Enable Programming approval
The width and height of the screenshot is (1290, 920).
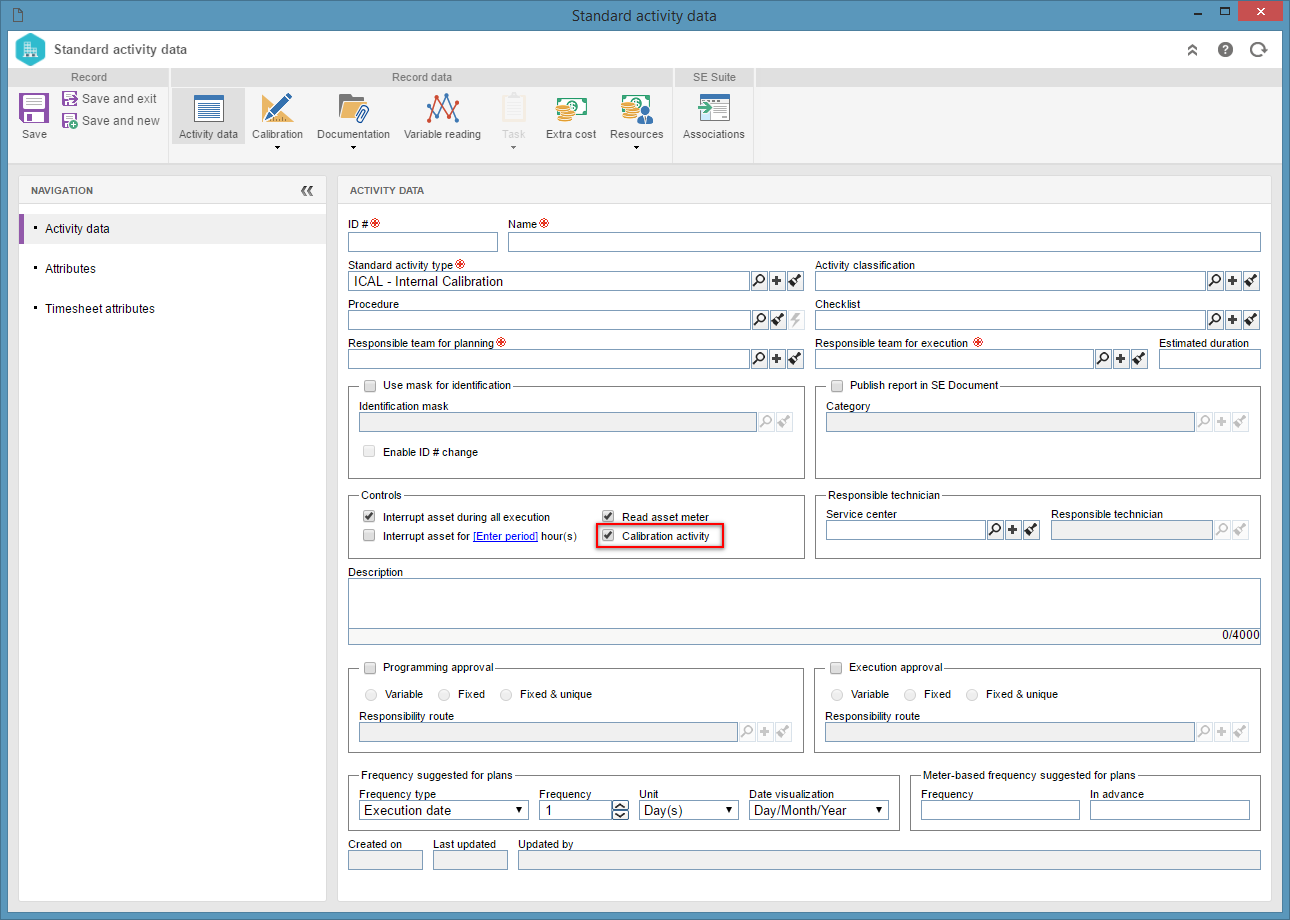pyautogui.click(x=370, y=667)
